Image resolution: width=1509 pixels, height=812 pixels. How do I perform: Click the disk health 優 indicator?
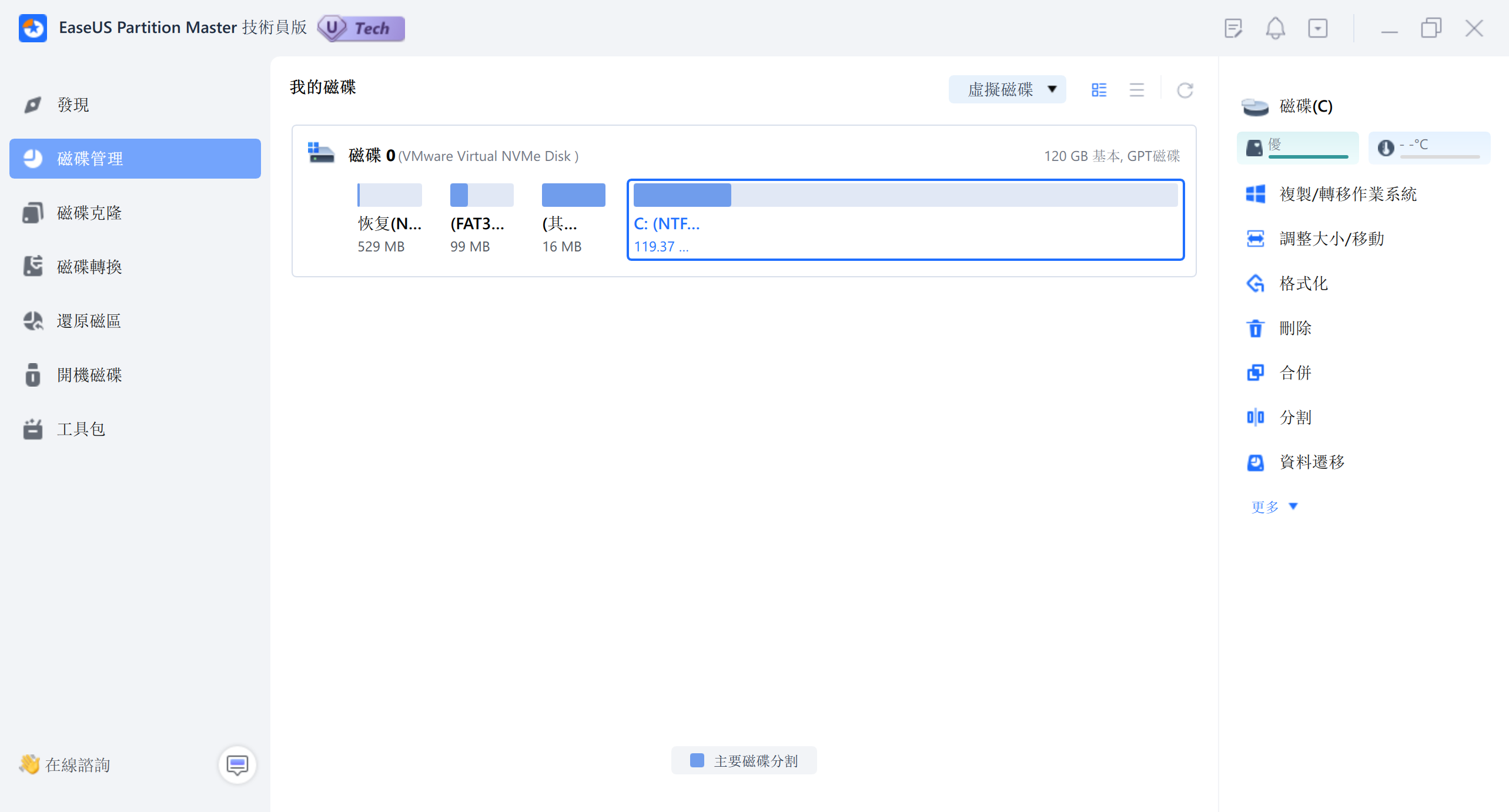[1297, 147]
